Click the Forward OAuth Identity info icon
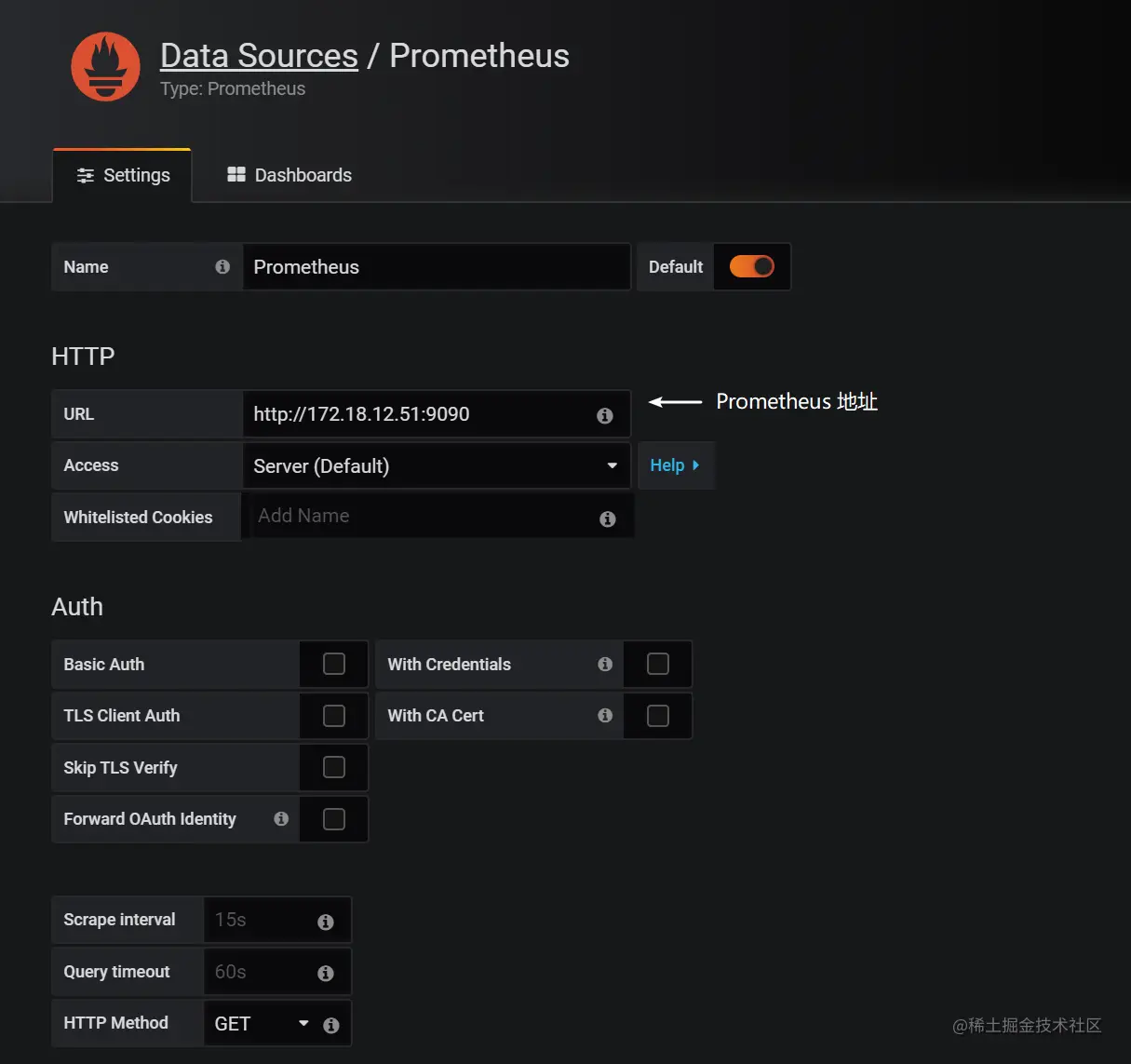This screenshot has height=1064, width=1131. coord(281,819)
